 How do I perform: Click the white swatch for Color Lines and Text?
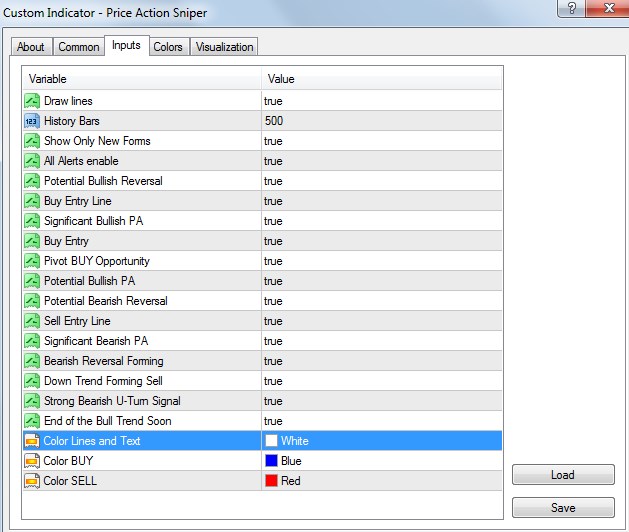(x=271, y=441)
